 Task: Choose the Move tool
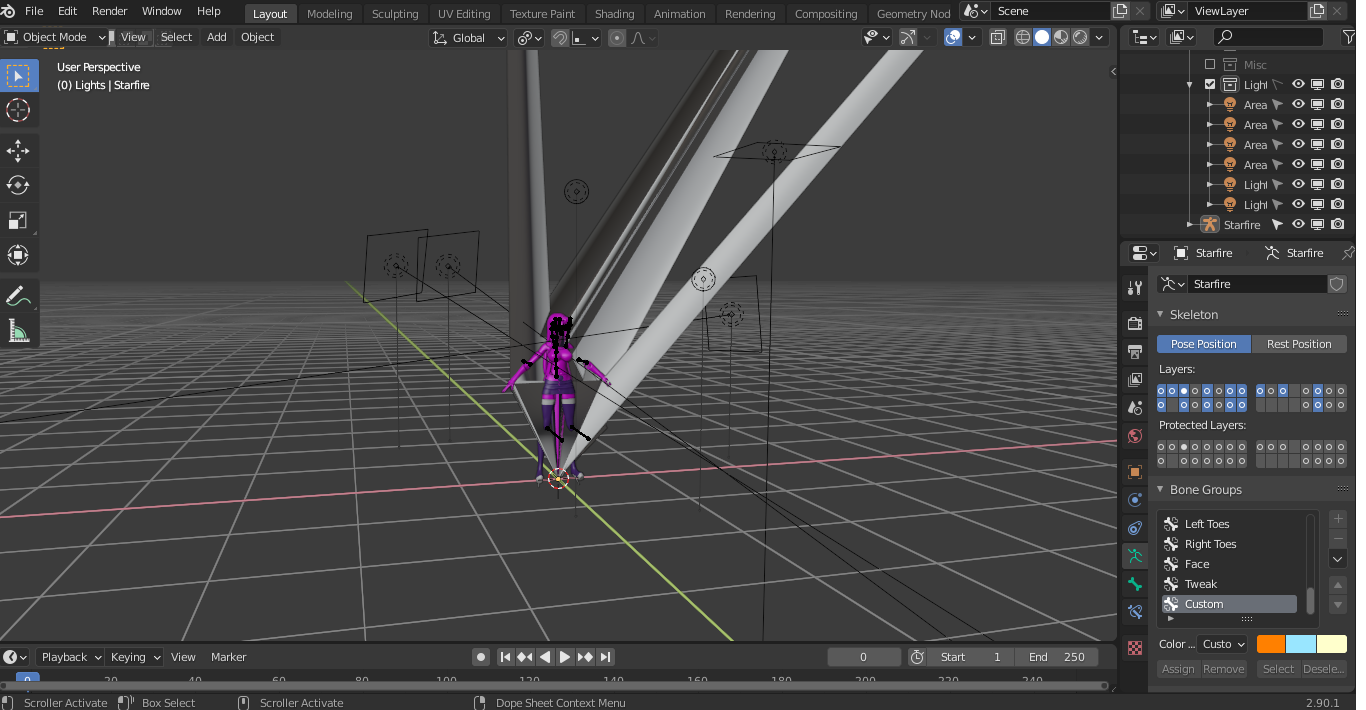18,151
